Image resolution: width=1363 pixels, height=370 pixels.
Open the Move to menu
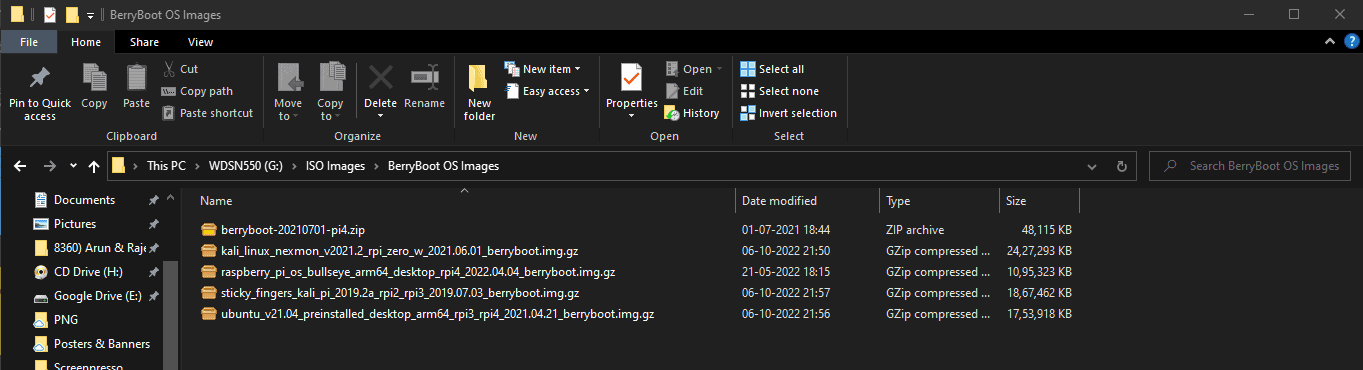[288, 92]
